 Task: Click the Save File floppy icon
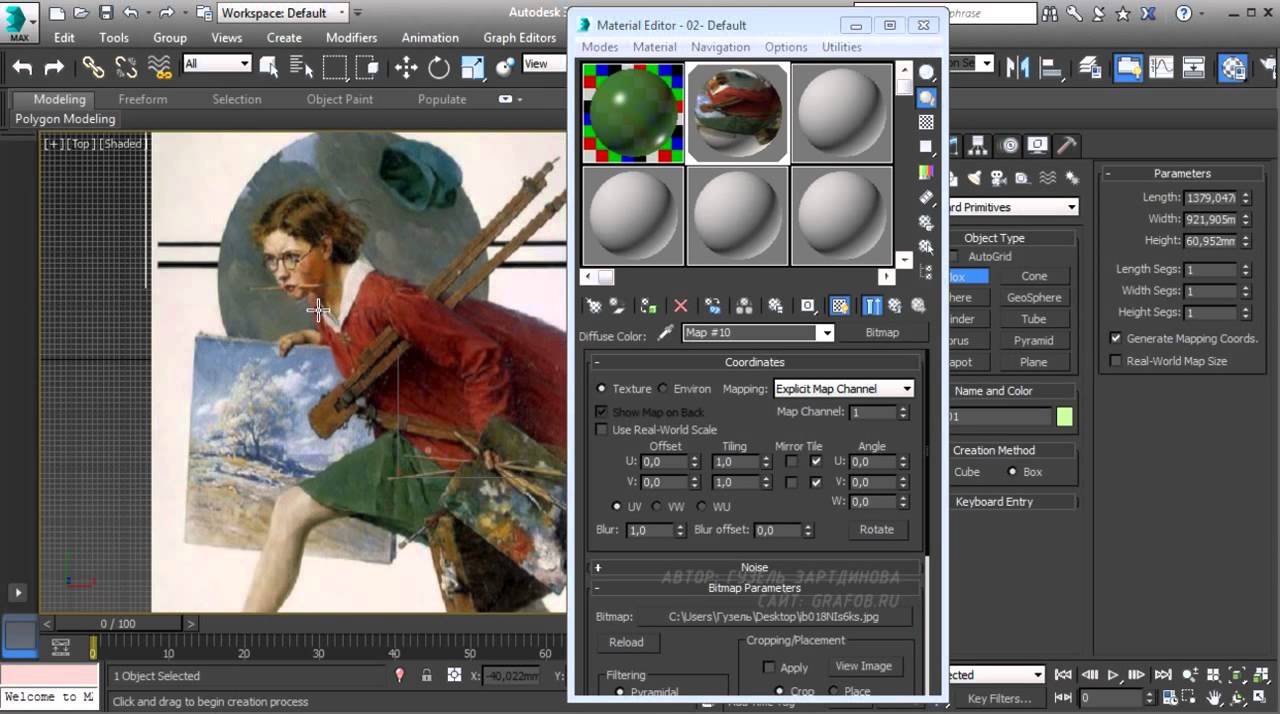point(106,13)
